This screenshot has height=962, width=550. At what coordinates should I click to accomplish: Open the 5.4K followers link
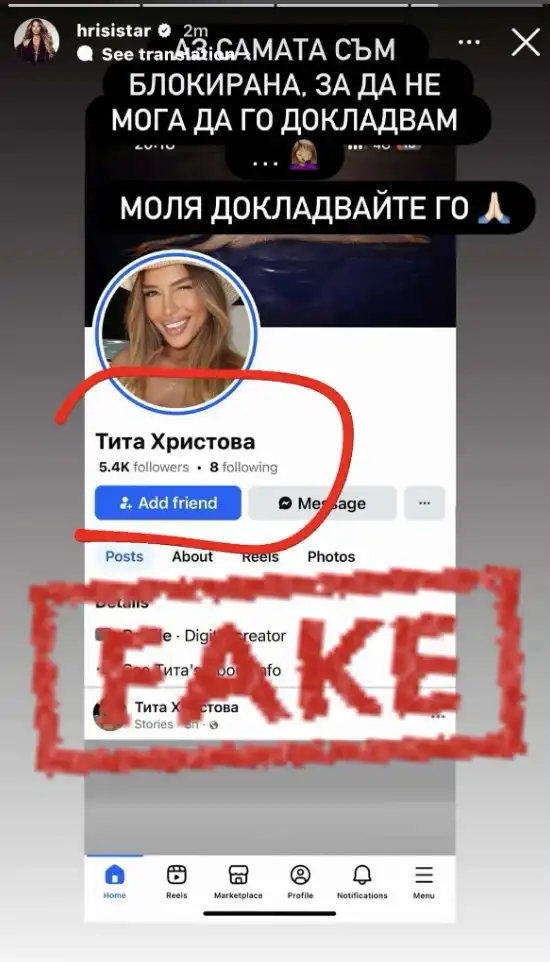tap(144, 468)
